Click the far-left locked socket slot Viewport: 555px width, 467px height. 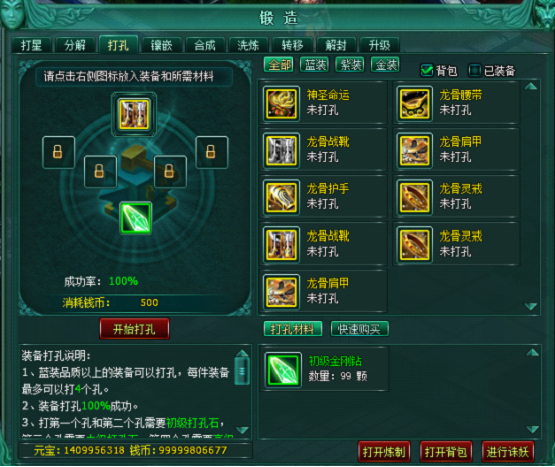(58, 152)
